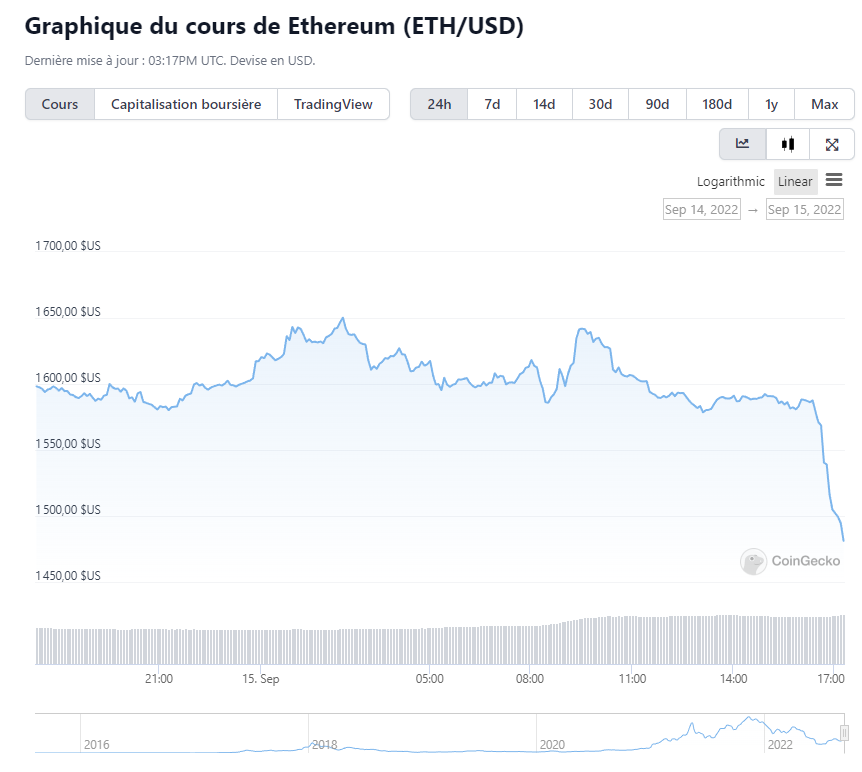Show the 30d price range
Image resolution: width=862 pixels, height=772 pixels.
600,104
